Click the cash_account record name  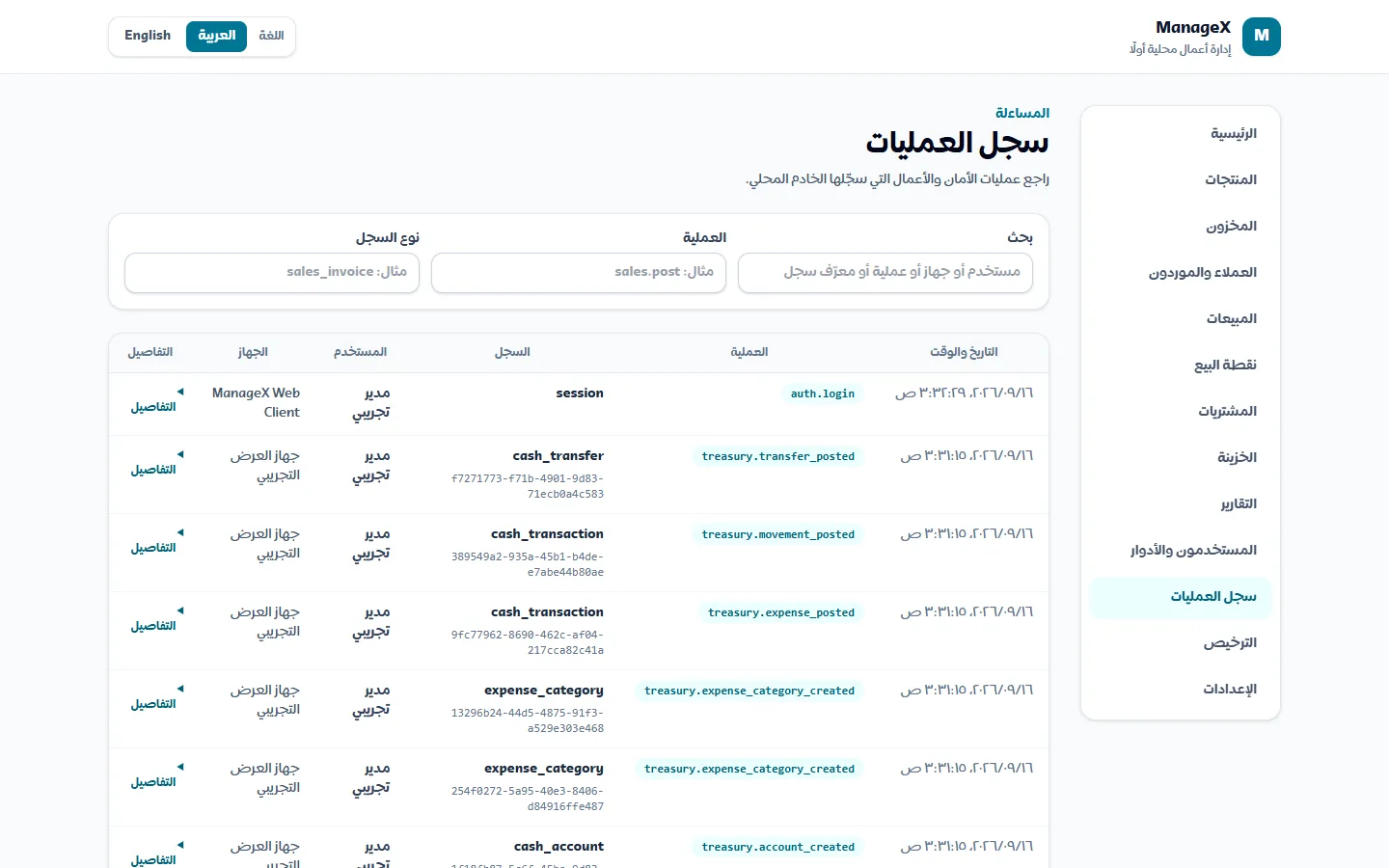[559, 847]
